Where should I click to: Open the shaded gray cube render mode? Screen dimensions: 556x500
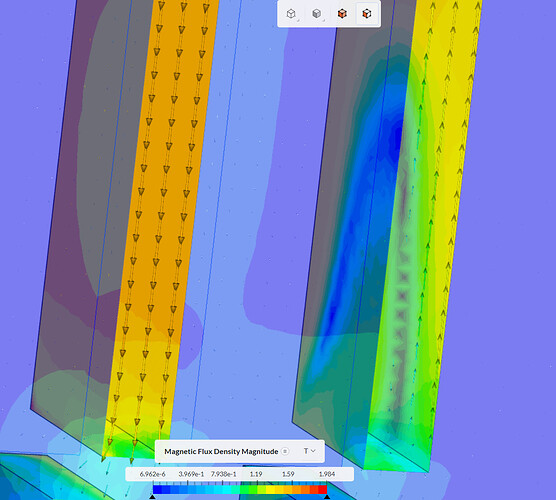[317, 14]
